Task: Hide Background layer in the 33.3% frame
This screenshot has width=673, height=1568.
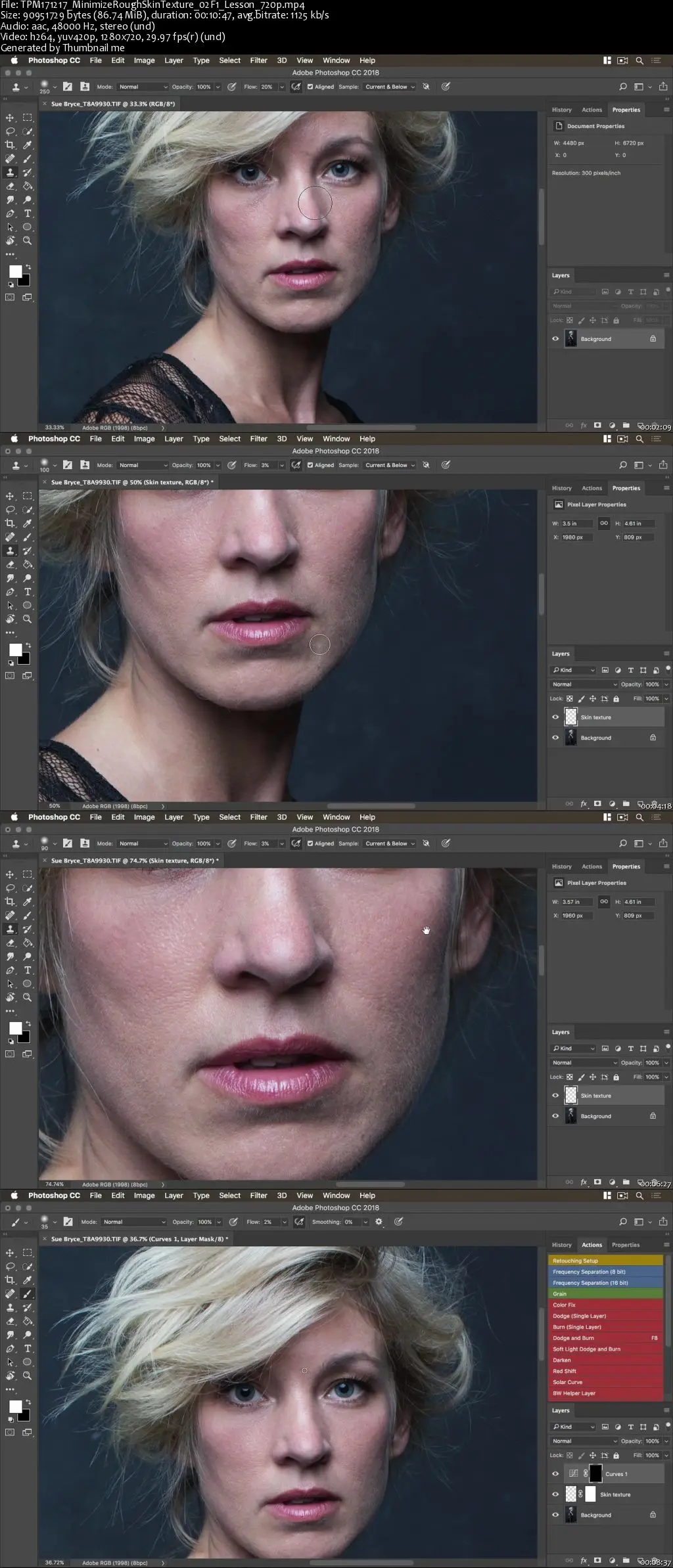Action: point(555,339)
